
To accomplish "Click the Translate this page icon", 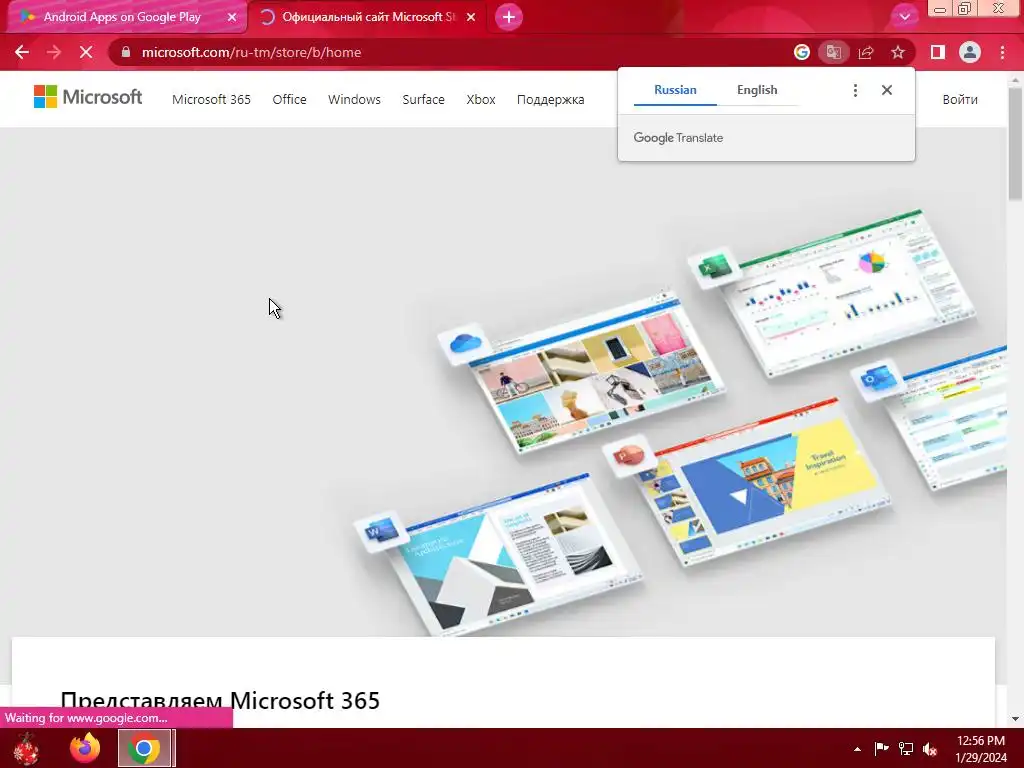I will click(833, 52).
